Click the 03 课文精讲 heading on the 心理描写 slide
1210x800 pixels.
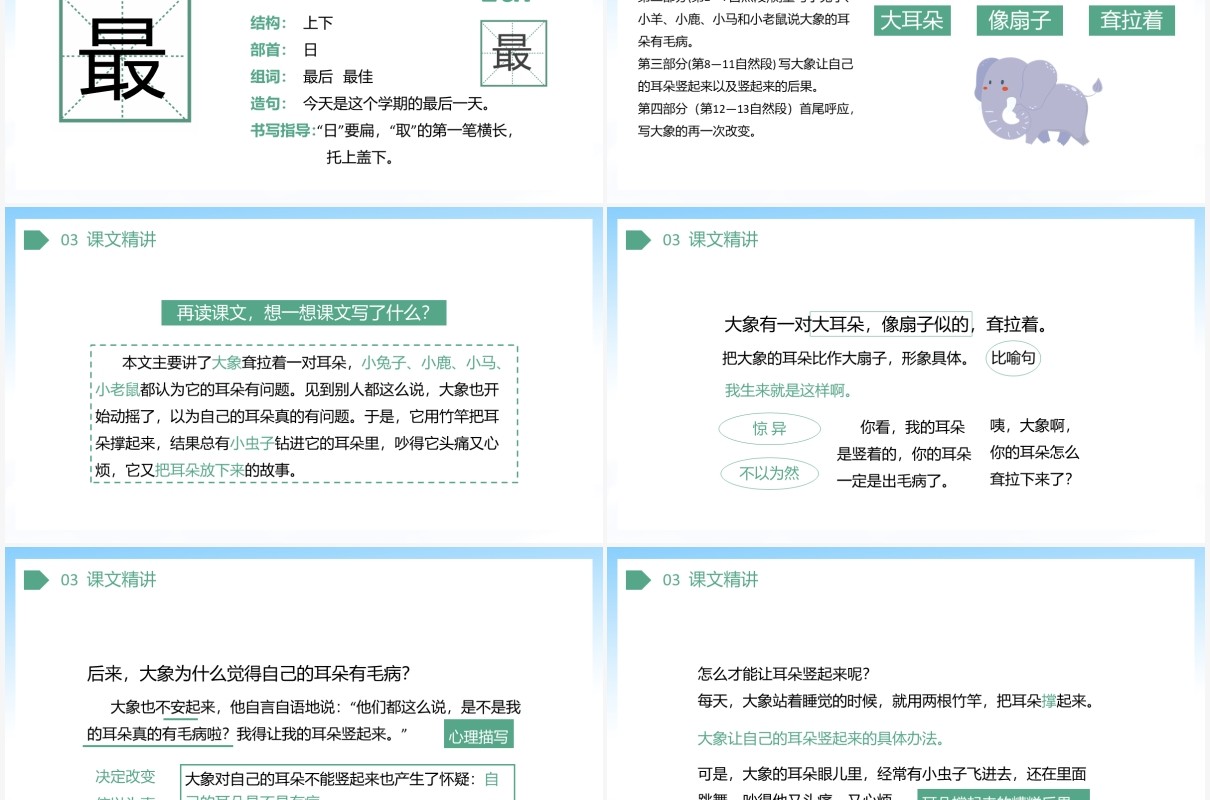coord(108,580)
